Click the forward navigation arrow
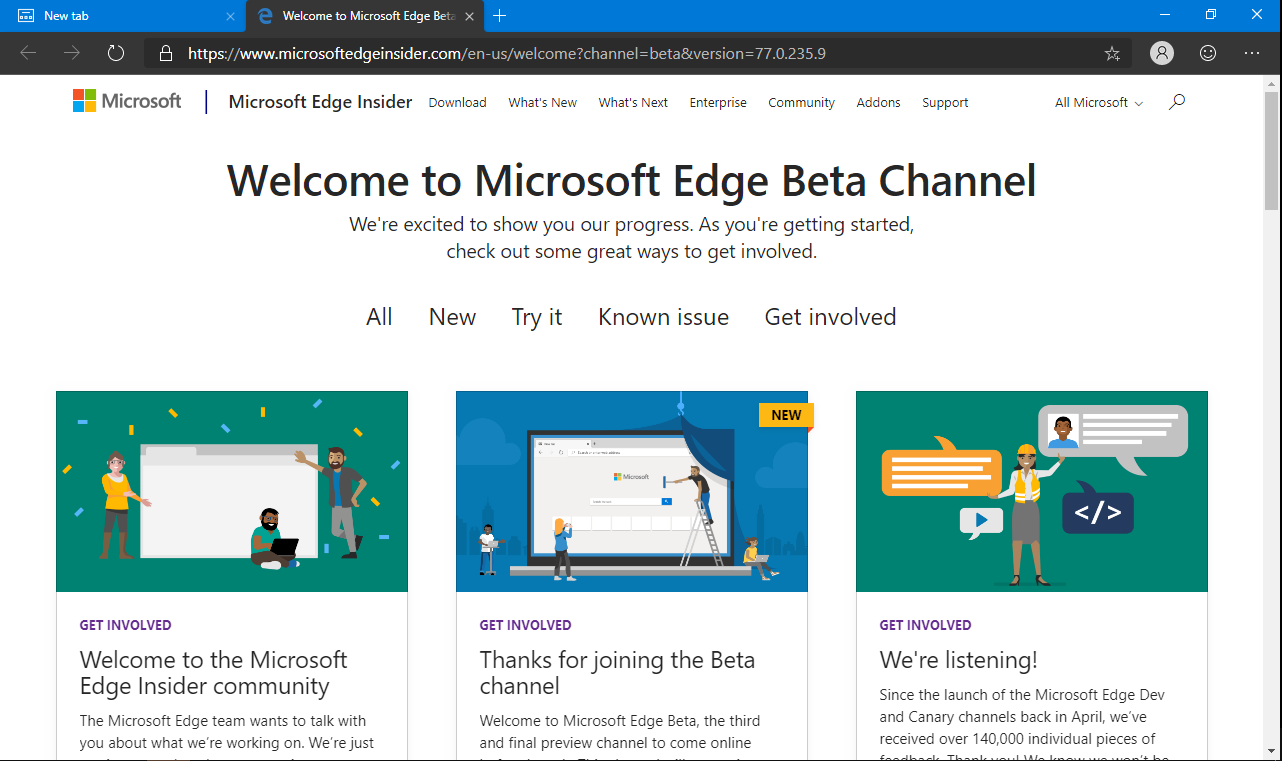The width and height of the screenshot is (1282, 761). (x=72, y=53)
